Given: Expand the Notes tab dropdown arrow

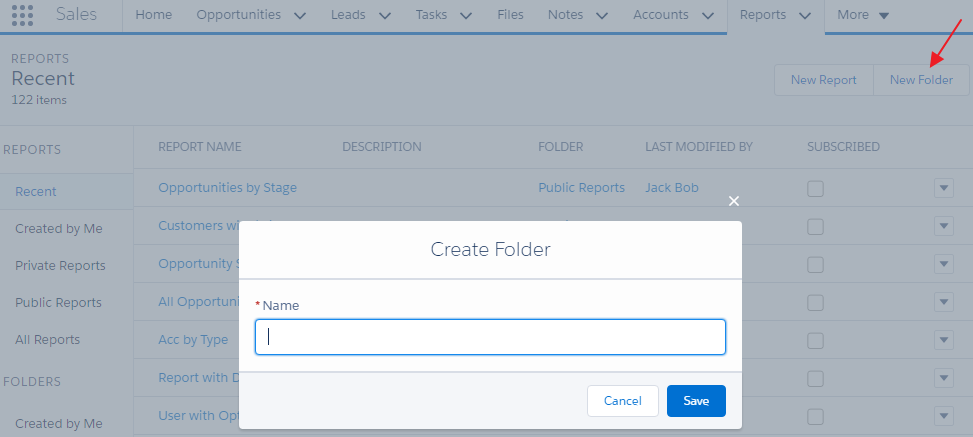Looking at the screenshot, I should coord(602,16).
